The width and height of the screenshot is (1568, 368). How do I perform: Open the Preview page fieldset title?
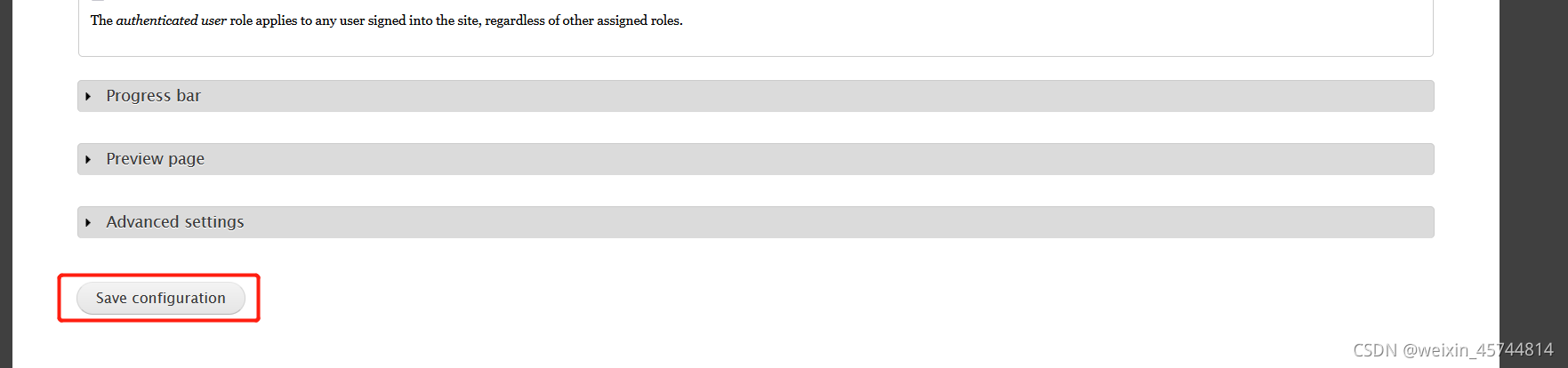click(x=155, y=159)
